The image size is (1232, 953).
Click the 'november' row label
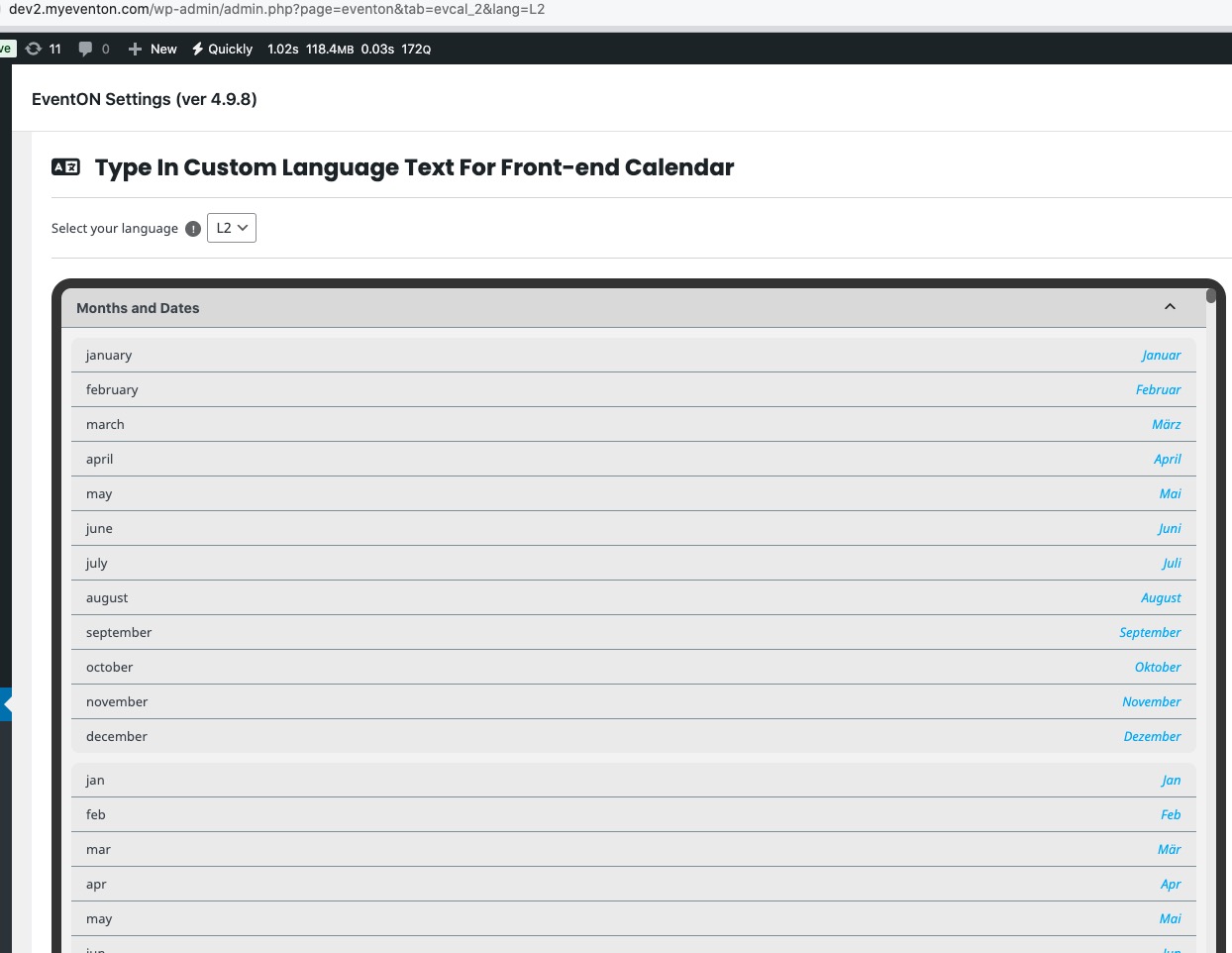[117, 701]
